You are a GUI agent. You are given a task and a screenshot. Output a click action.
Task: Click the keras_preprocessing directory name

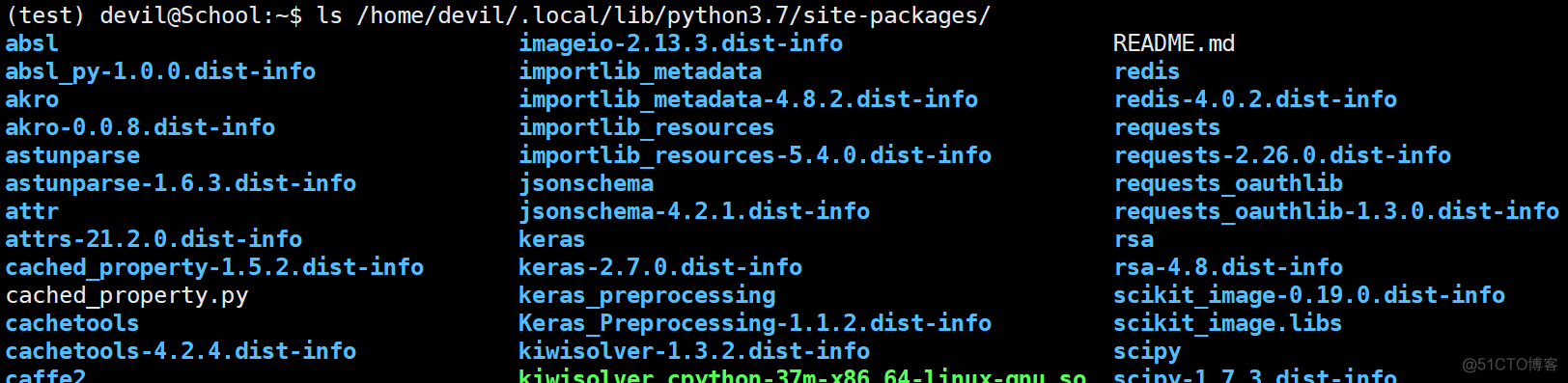coord(647,295)
